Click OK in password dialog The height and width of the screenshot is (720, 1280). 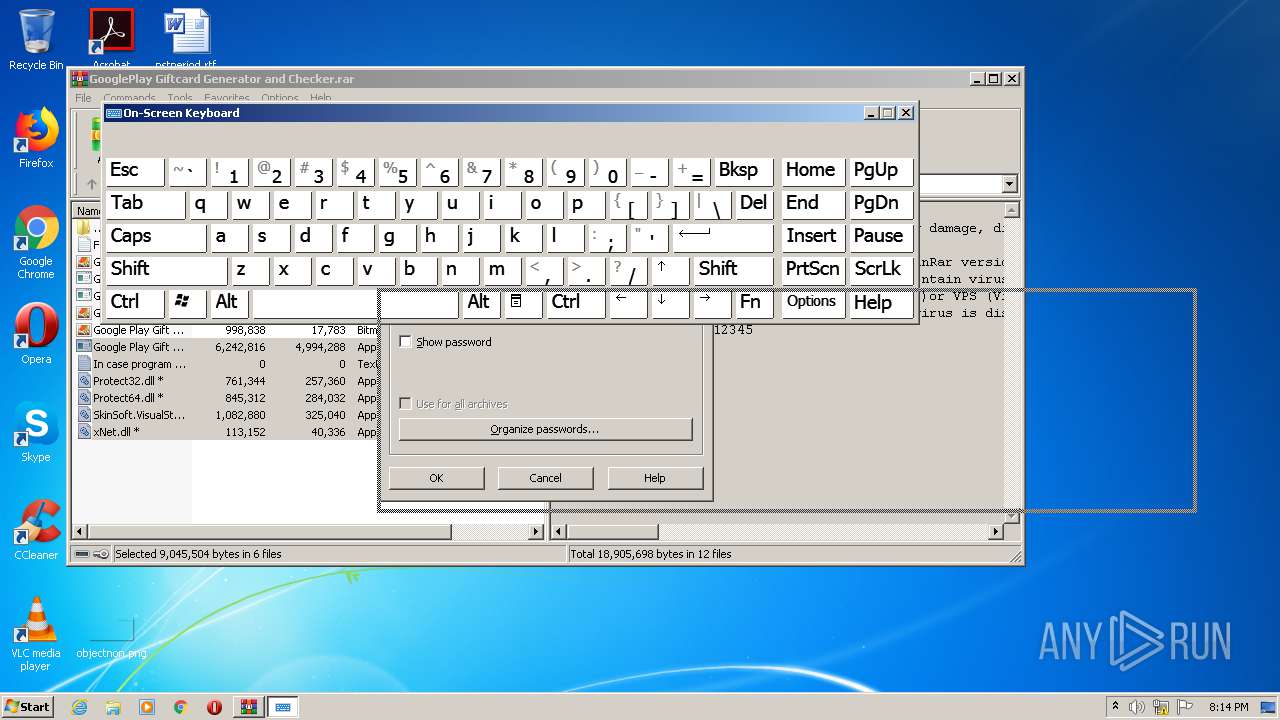coord(436,478)
